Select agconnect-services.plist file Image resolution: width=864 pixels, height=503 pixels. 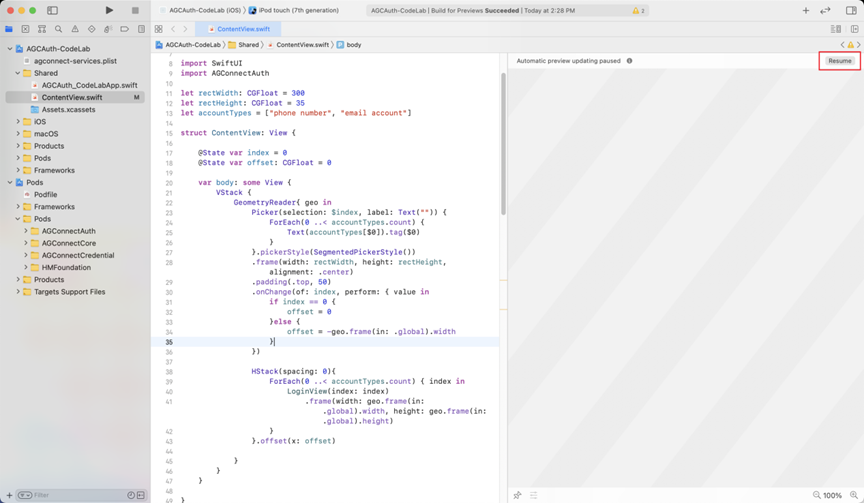point(75,61)
